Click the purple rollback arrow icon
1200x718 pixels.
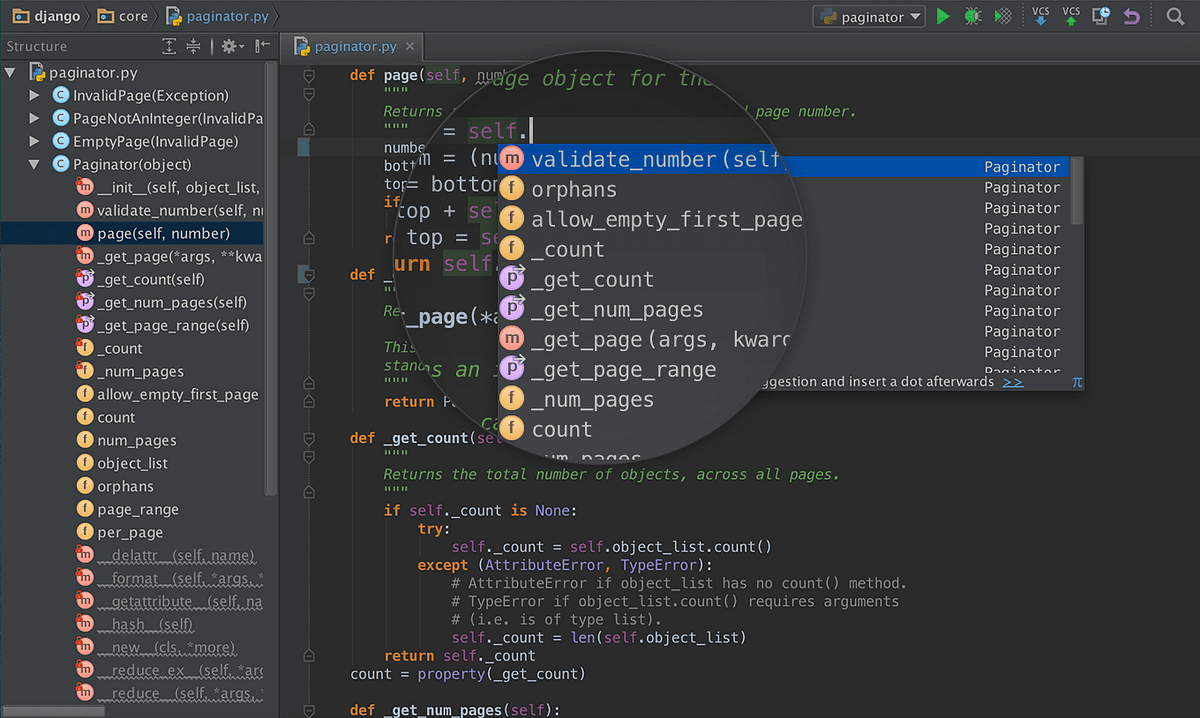[x=1131, y=15]
